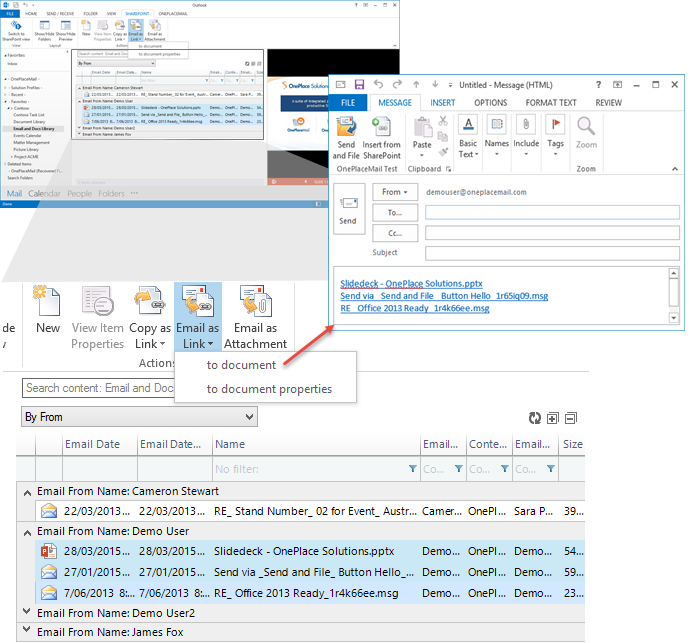This screenshot has width=700, height=643.
Task: Open the From dropdown in message
Action: tap(395, 192)
